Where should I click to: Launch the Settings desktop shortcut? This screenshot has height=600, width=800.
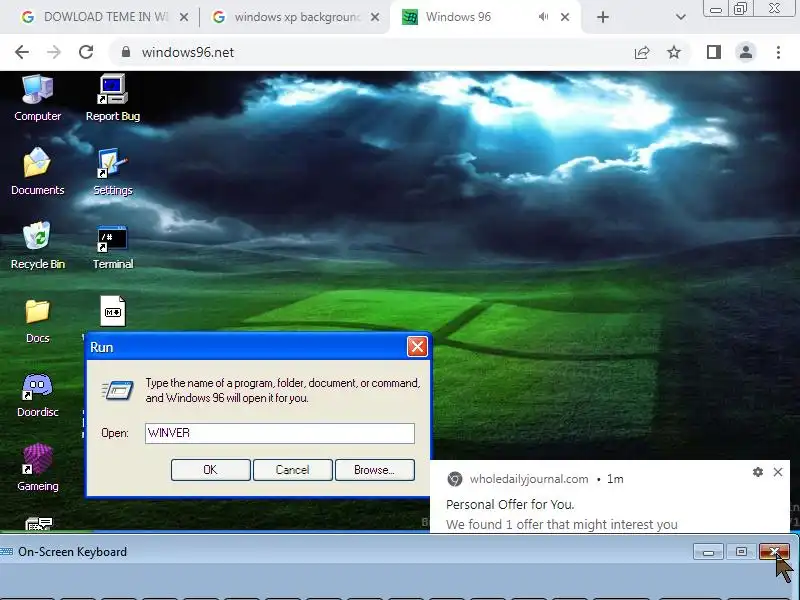(x=112, y=172)
